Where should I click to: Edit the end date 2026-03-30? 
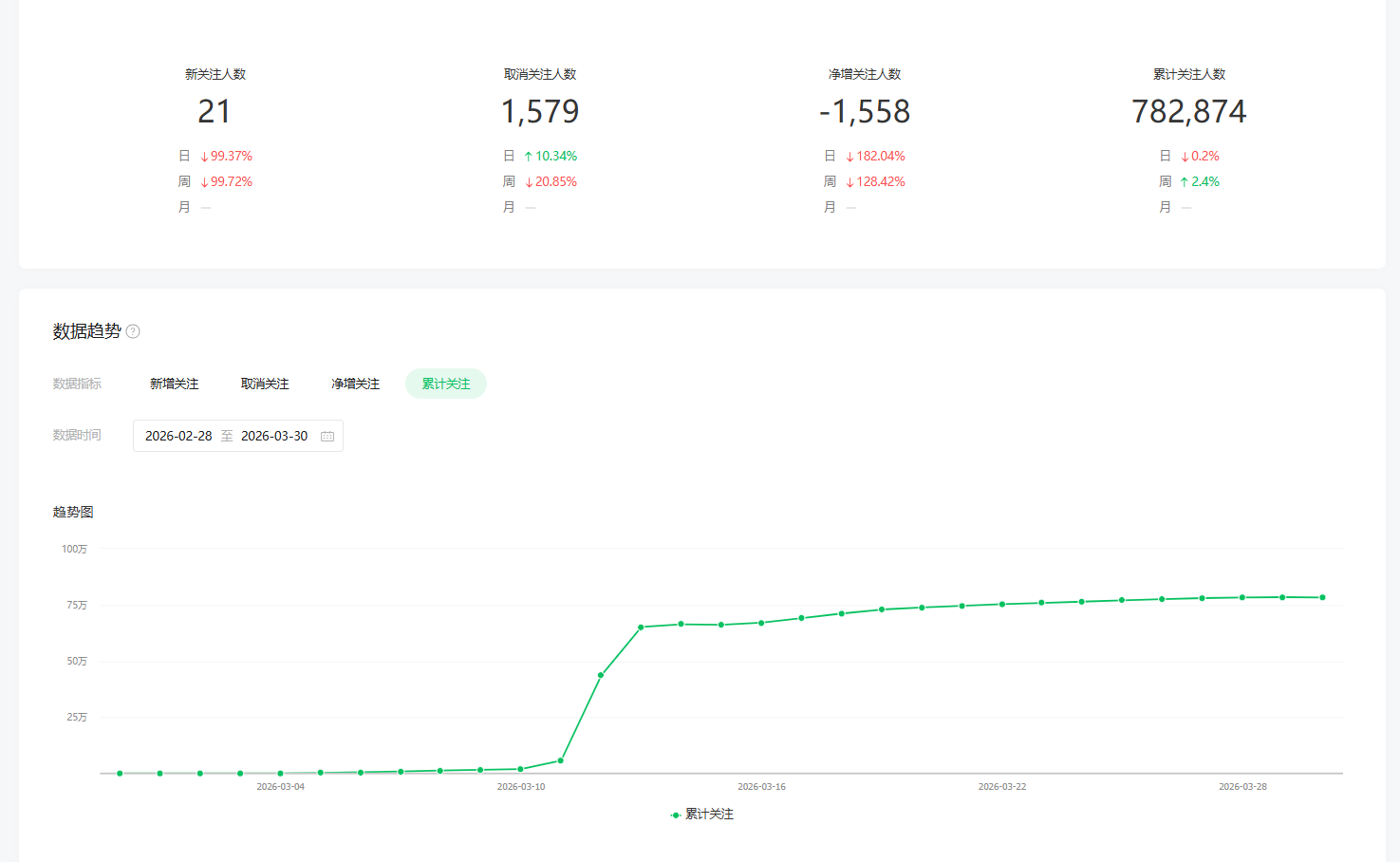(x=274, y=436)
